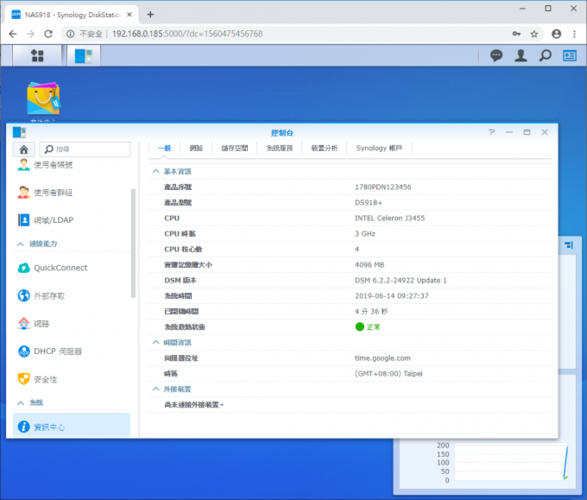Click the resource monitor widget graph
Screen dimensions: 587x500
(x=511, y=463)
